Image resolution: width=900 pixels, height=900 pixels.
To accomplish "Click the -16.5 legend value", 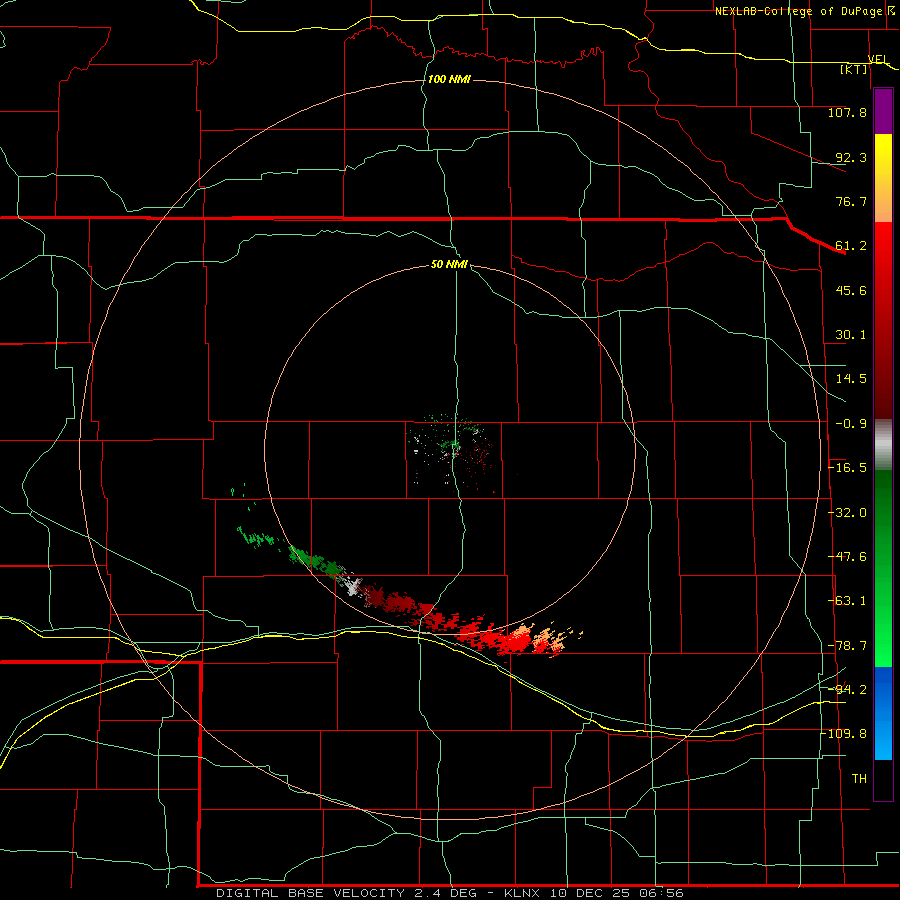I will 847,468.
